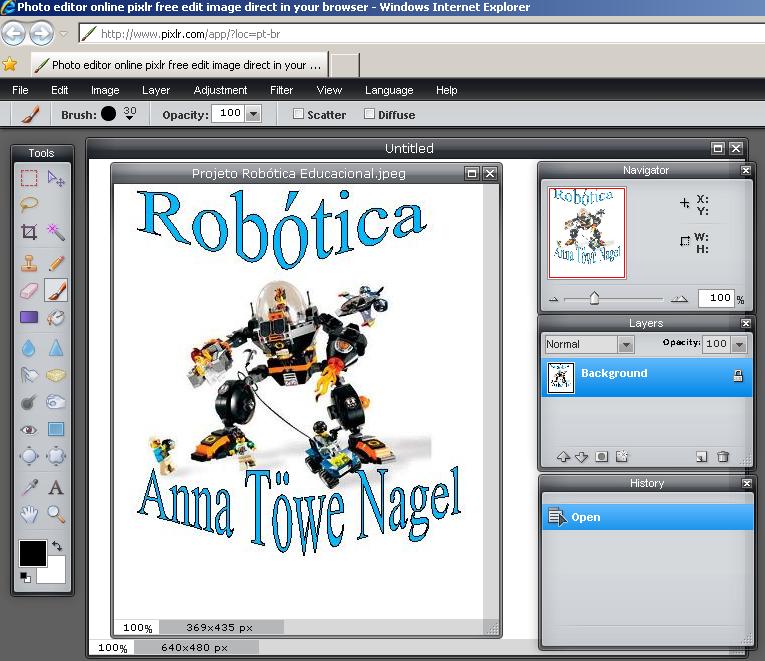The image size is (765, 661).
Task: Select the blue rectangle Drawing tool
Action: (x=56, y=429)
